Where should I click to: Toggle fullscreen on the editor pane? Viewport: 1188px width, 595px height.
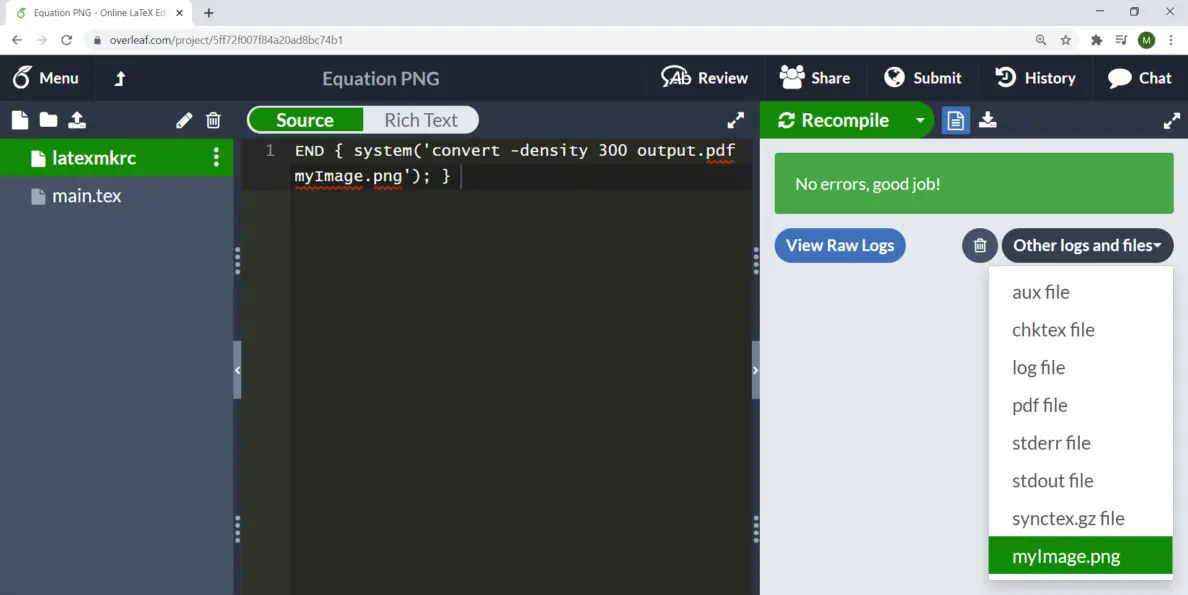click(x=735, y=119)
